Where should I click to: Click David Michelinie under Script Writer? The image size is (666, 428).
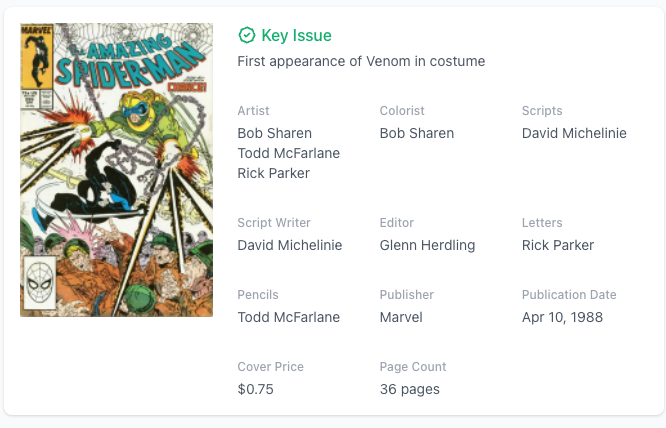289,245
